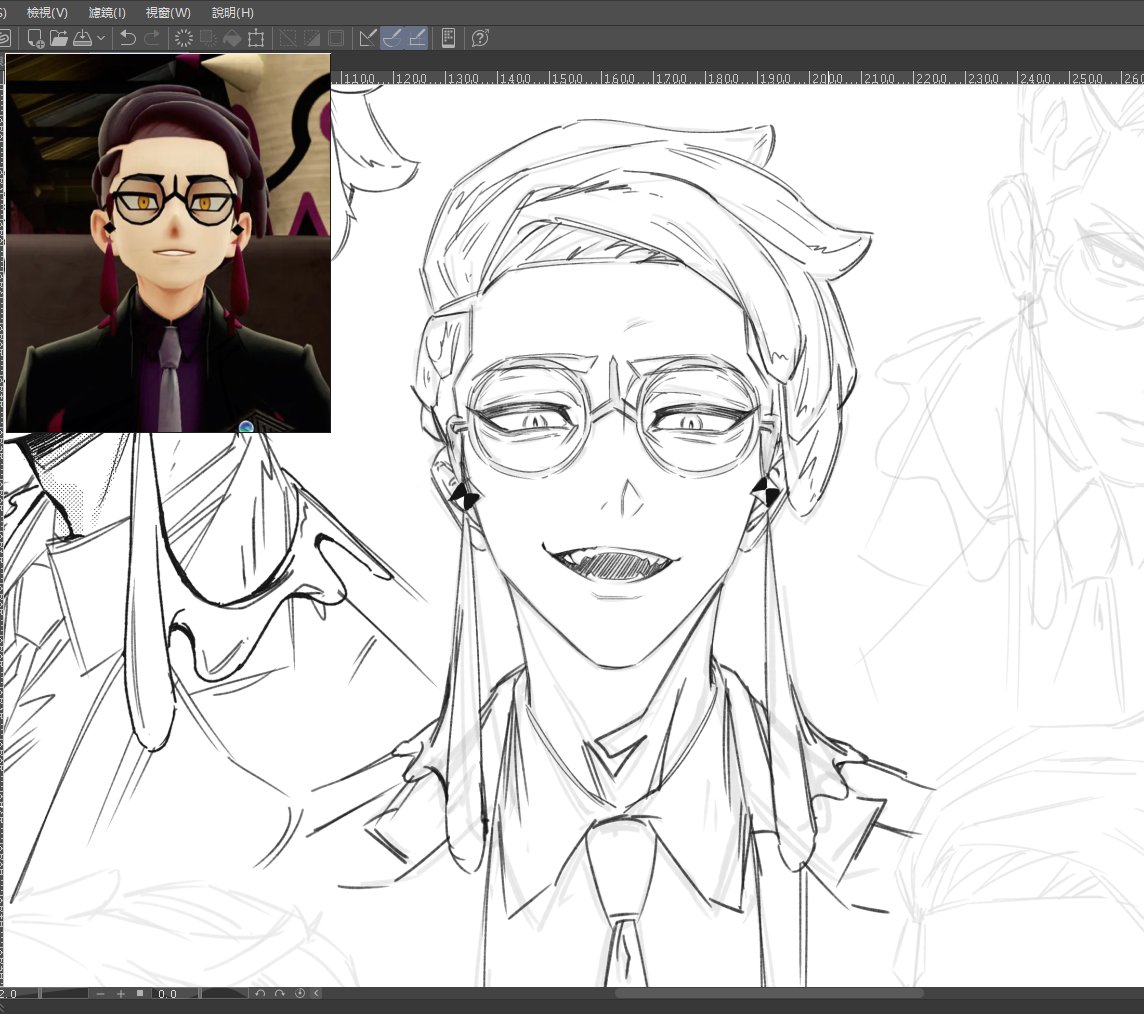Click Clear outside selection icon
The width and height of the screenshot is (1144, 1014).
pyautogui.click(x=208, y=38)
